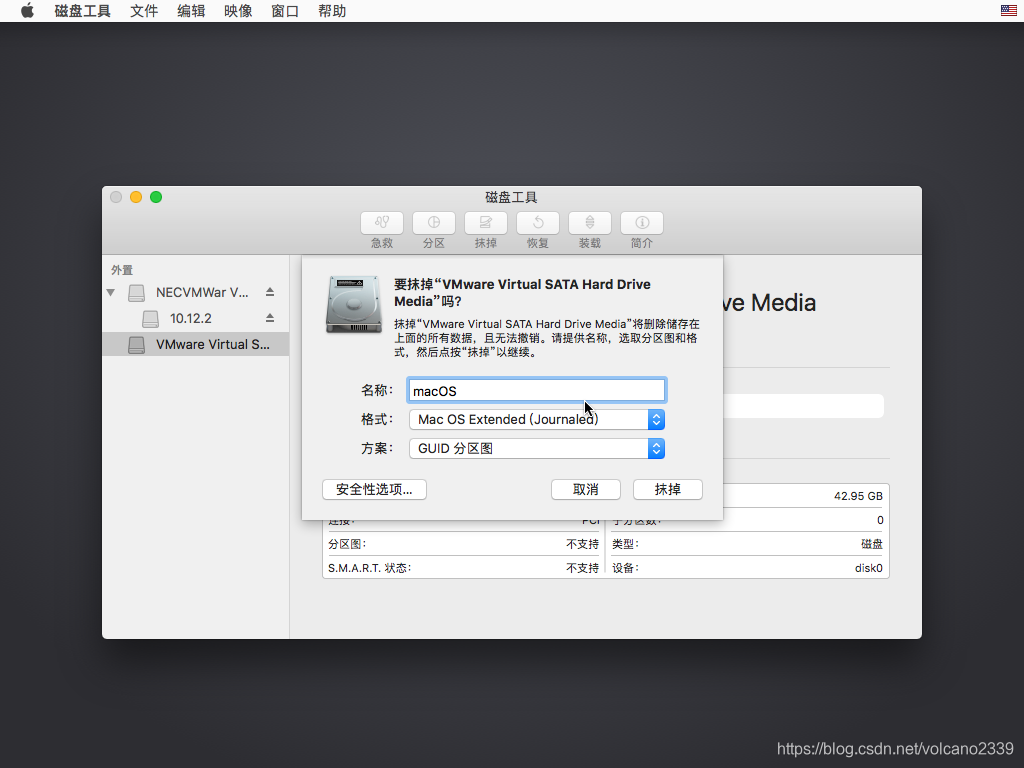Select the 10.12.2 volume row
The height and width of the screenshot is (768, 1024).
[x=196, y=319]
